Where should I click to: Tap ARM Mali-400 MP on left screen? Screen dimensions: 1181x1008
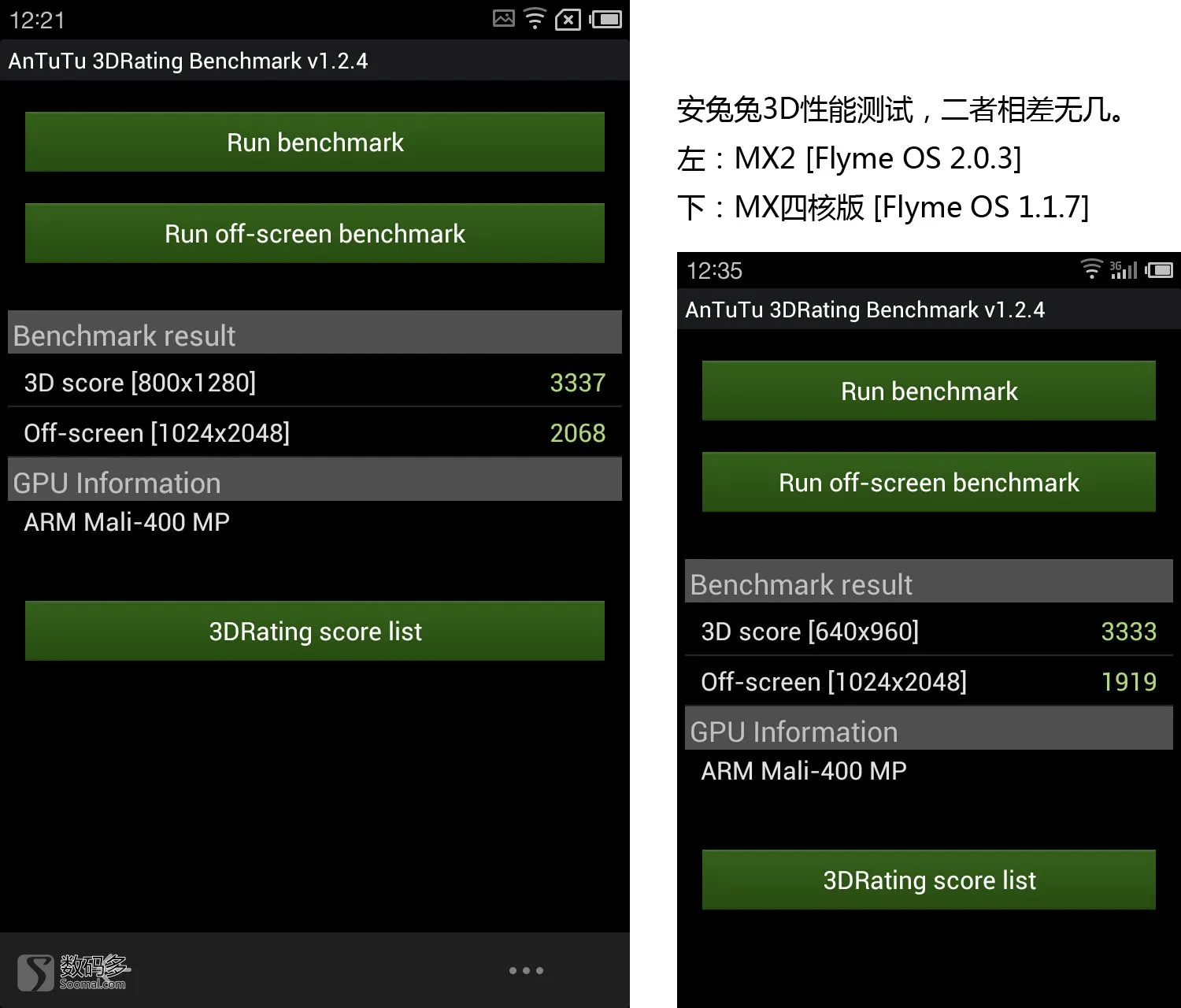[x=127, y=522]
